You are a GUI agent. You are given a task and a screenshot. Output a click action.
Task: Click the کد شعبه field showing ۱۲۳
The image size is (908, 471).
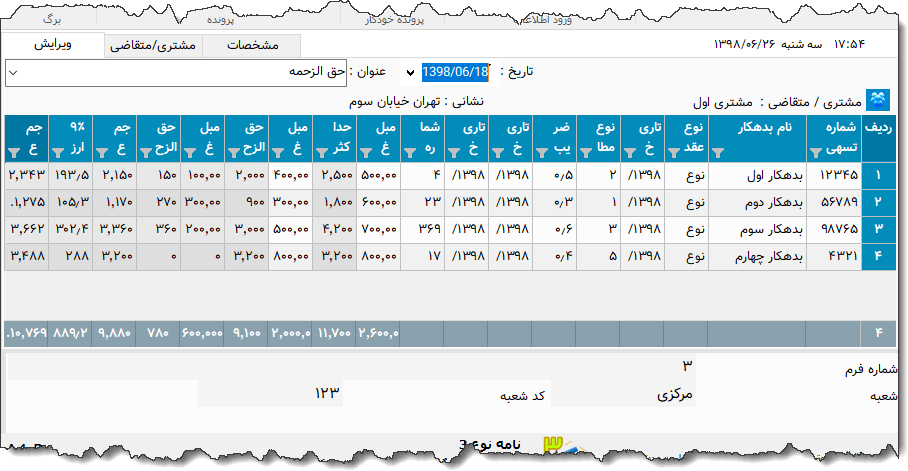[270, 393]
